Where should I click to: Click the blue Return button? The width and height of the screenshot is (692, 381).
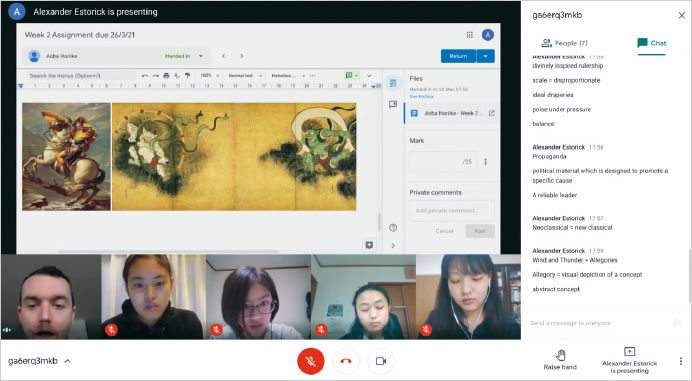(459, 56)
